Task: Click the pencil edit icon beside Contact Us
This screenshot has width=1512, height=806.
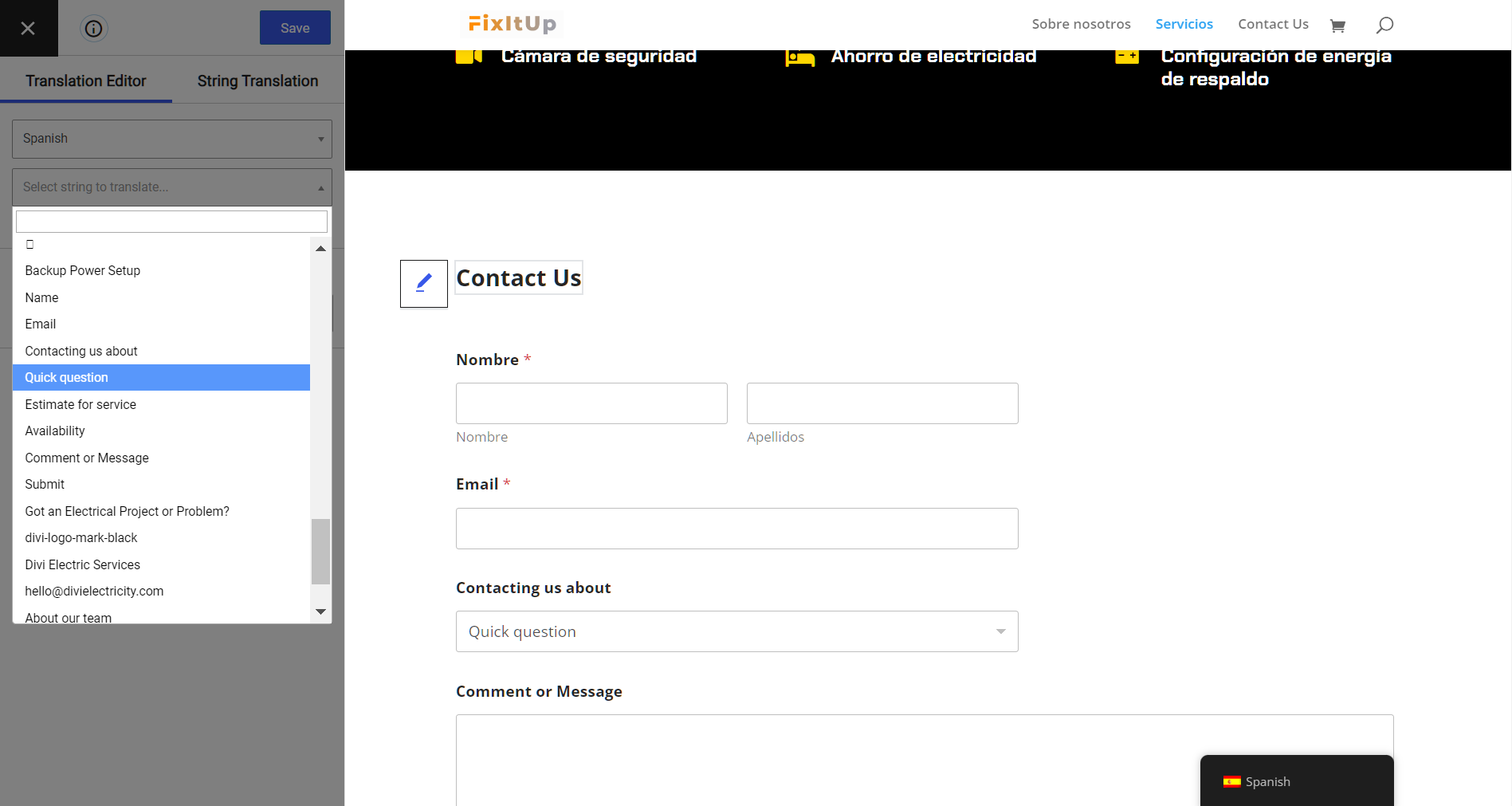Action: (x=423, y=283)
